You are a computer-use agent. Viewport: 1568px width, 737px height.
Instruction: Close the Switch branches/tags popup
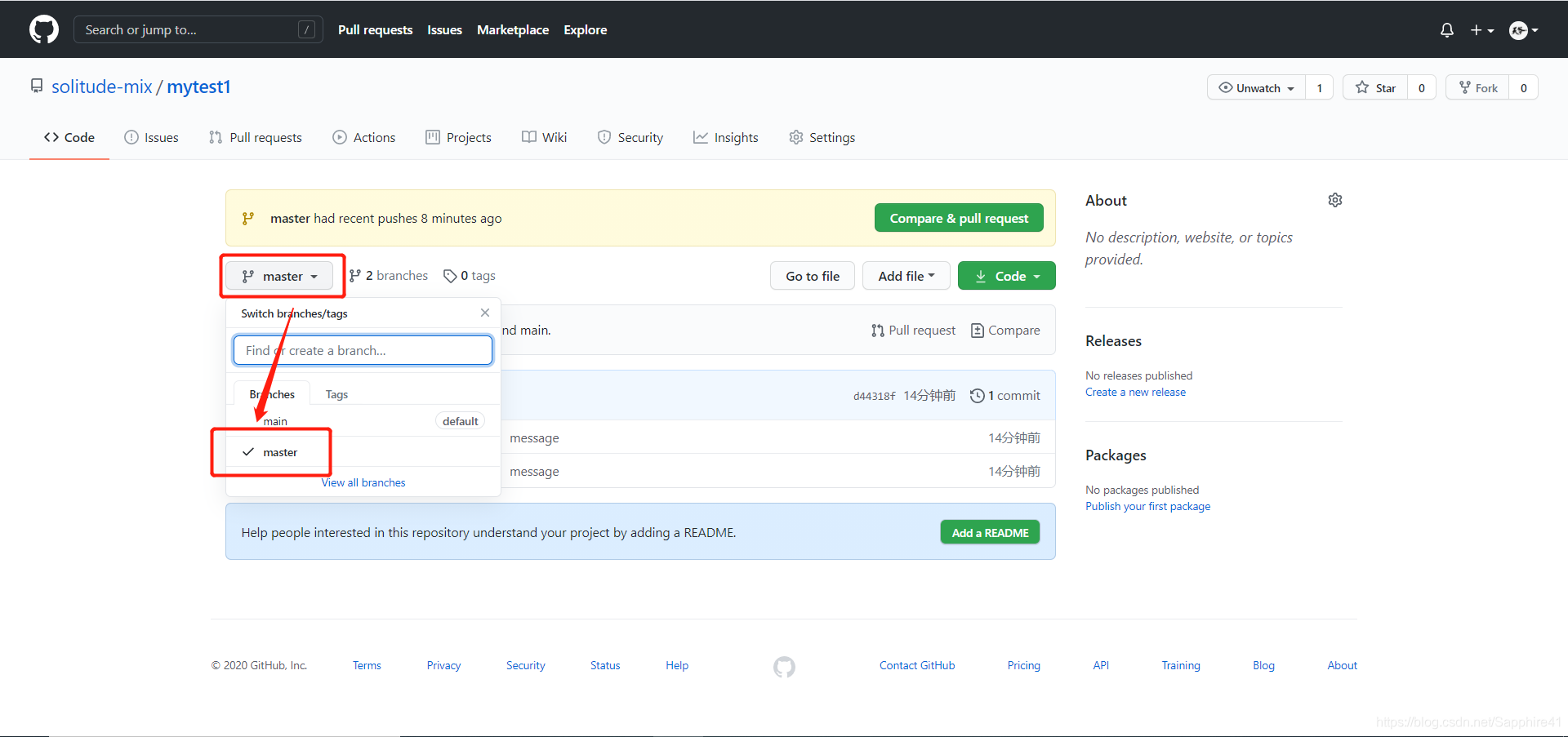click(485, 313)
